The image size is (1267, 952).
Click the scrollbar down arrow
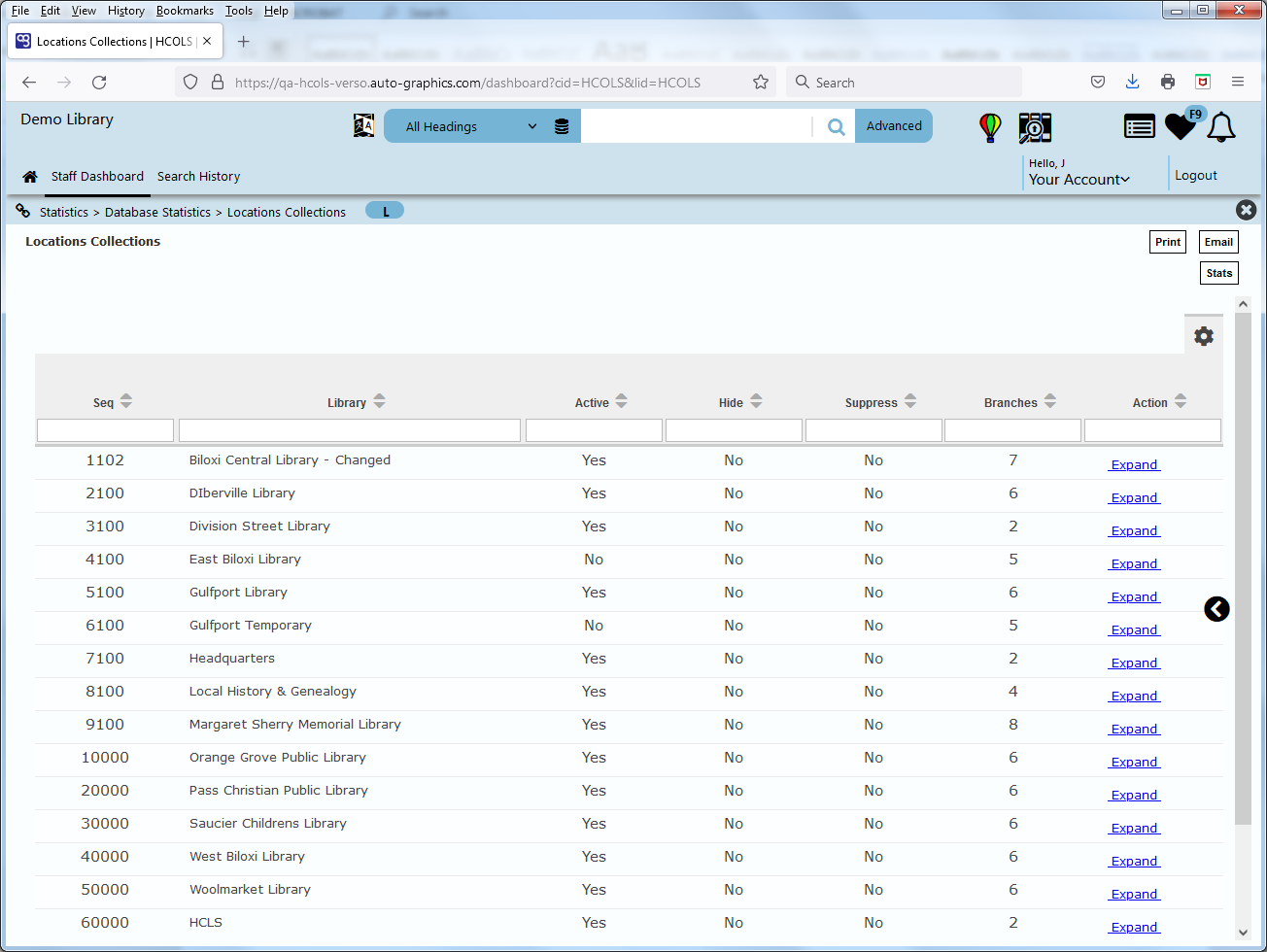[x=1243, y=932]
